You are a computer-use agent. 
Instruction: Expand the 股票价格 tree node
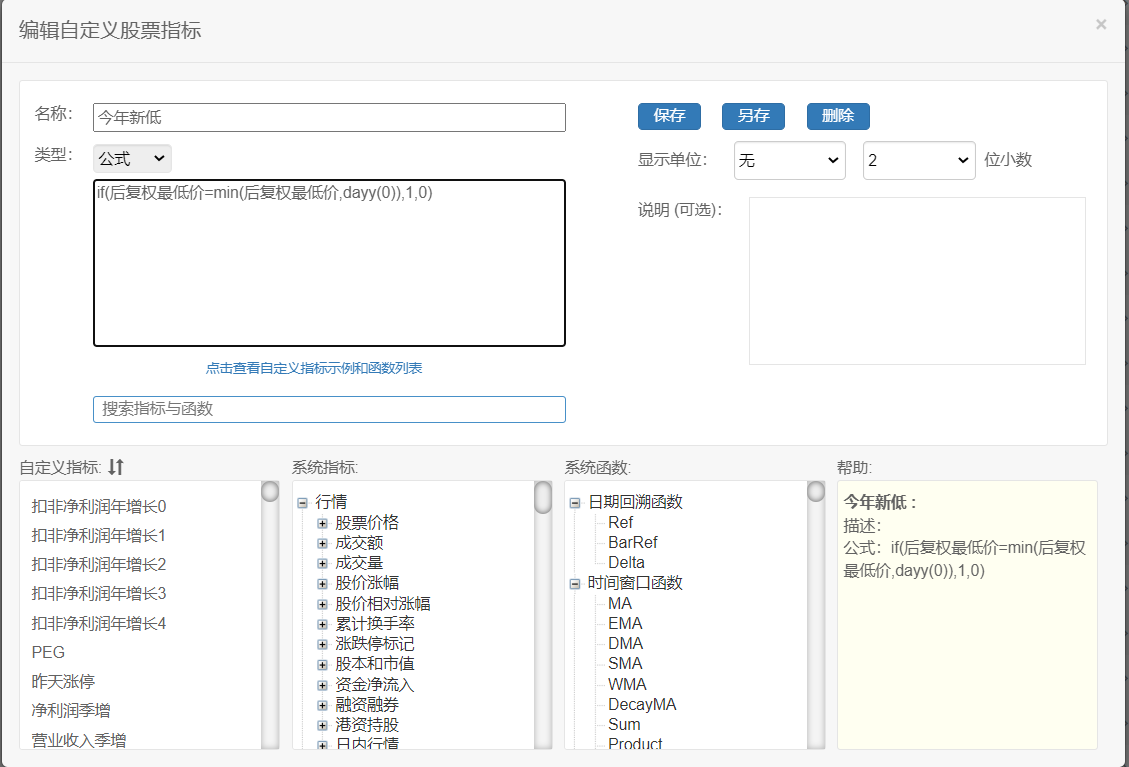[322, 523]
